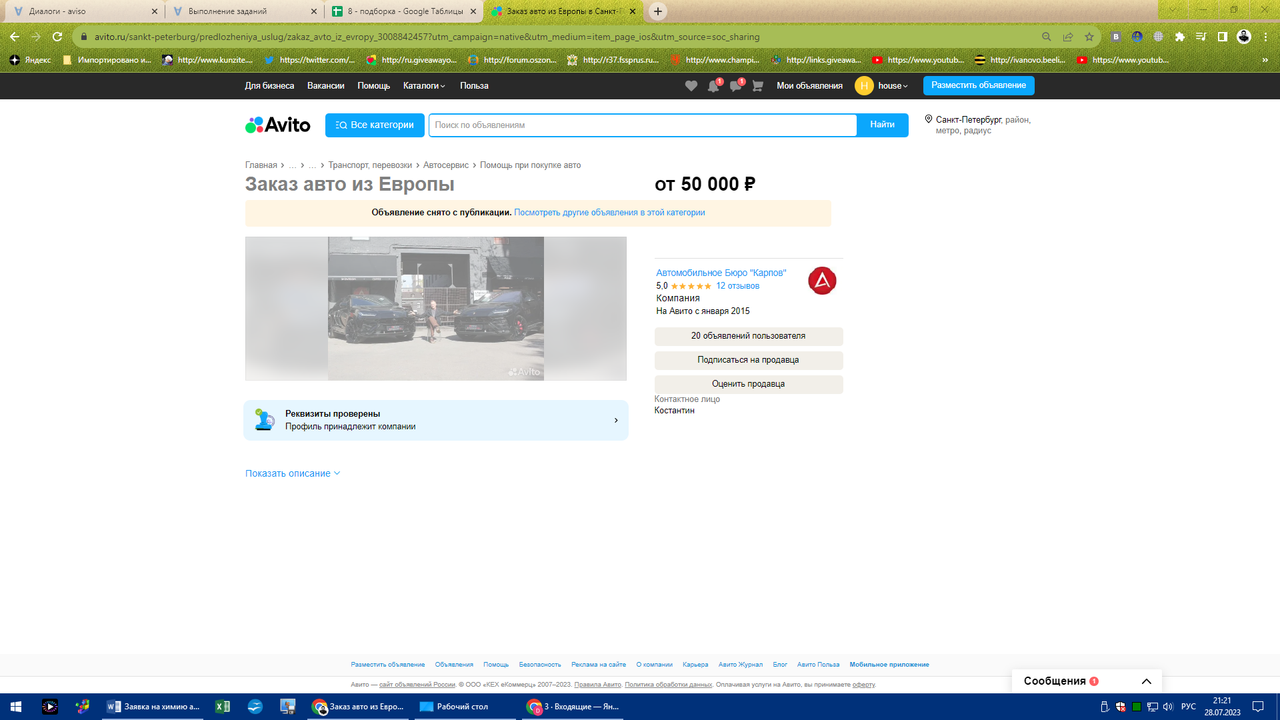Image resolution: width=1280 pixels, height=720 pixels.
Task: Open Windows Security shield in system tray
Action: [x=1120, y=707]
